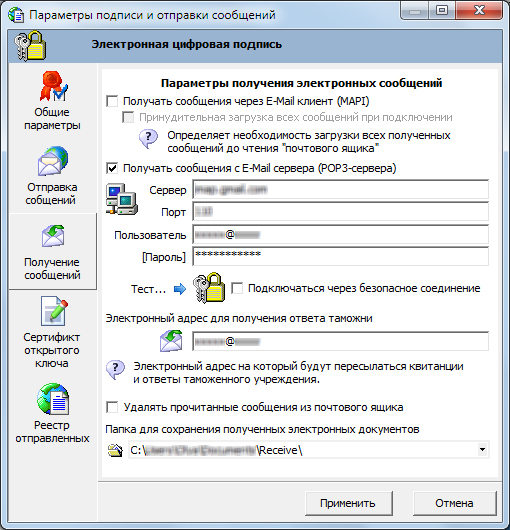This screenshot has height=530, width=510.
Task: Click the blue arrow next to Тест
Action: pyautogui.click(x=180, y=289)
